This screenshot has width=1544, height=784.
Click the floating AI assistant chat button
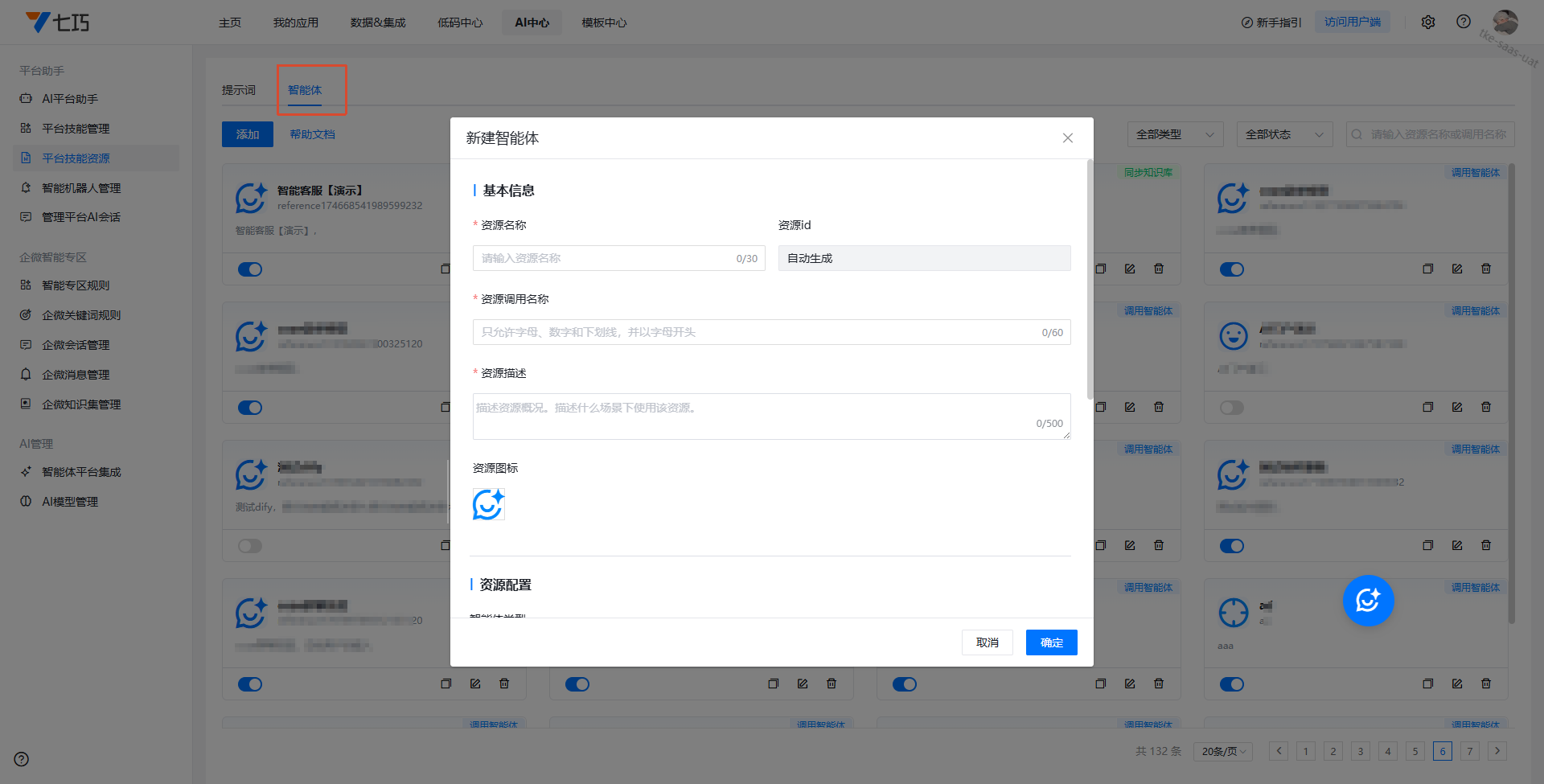click(1368, 601)
